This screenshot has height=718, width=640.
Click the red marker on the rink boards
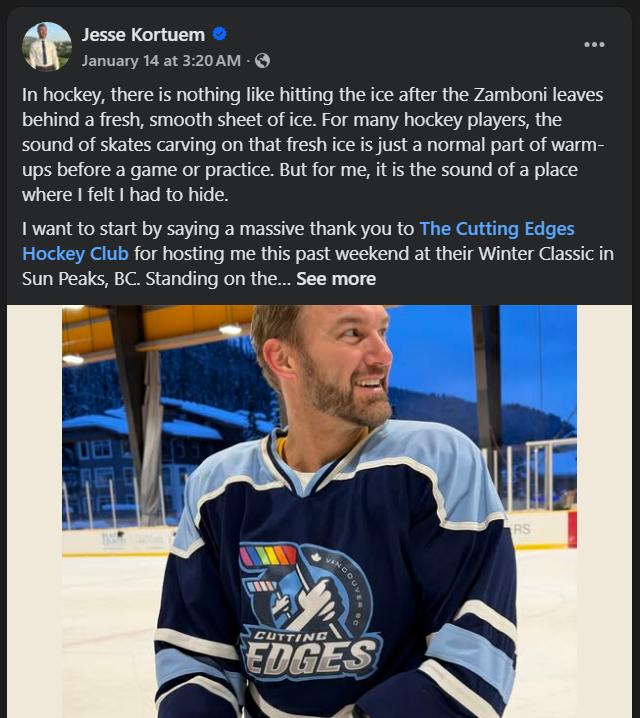tap(572, 528)
